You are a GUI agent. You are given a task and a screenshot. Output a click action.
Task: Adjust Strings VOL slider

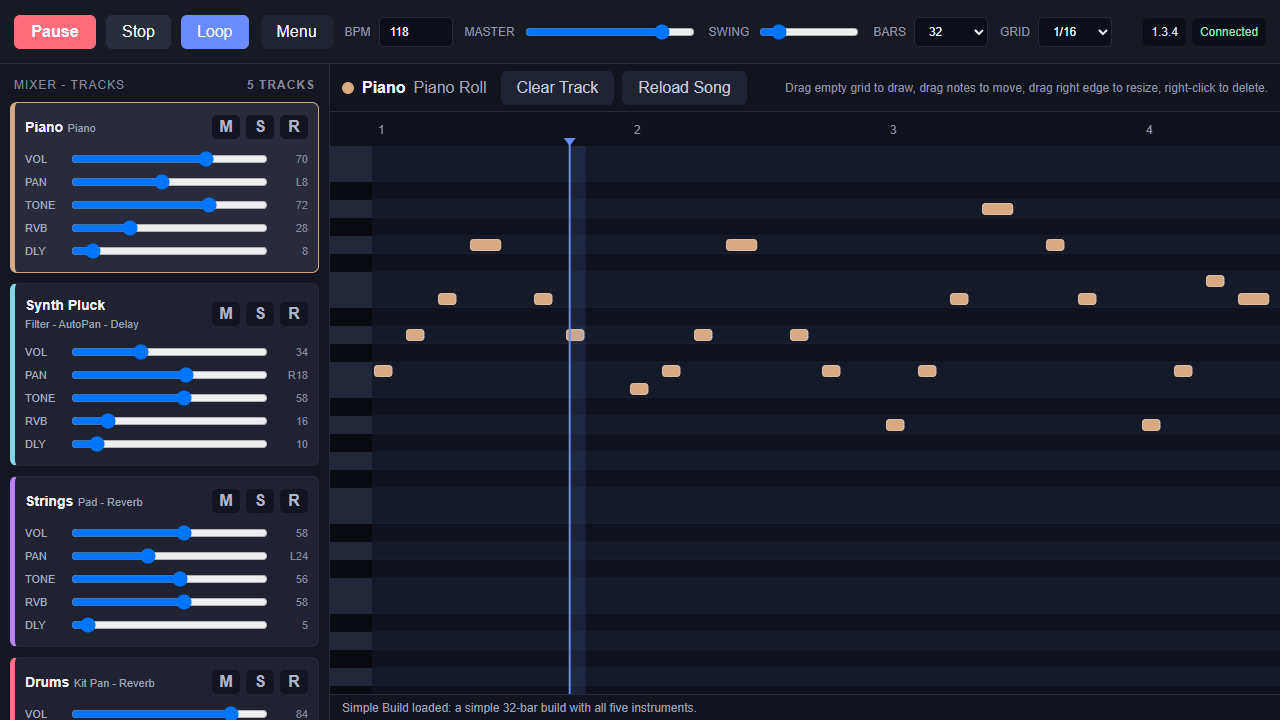[169, 533]
